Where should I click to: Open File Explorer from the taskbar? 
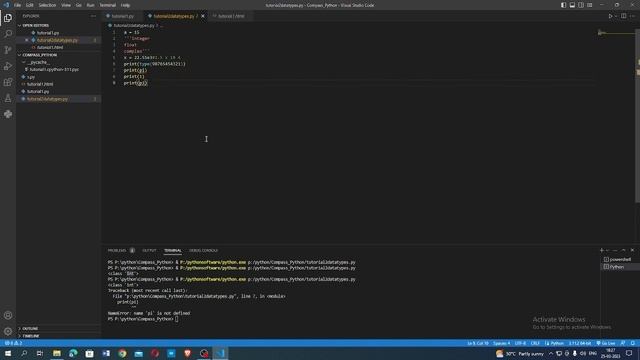click(57, 353)
